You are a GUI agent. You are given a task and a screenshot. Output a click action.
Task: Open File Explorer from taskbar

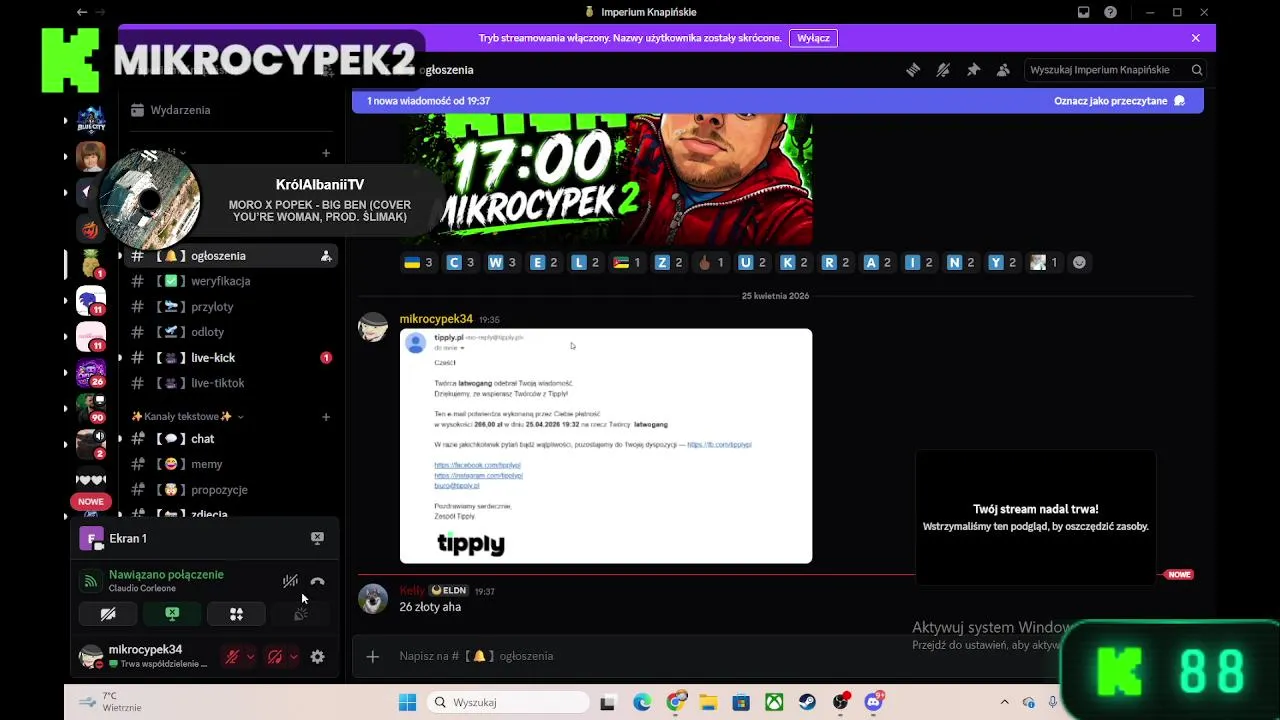708,702
